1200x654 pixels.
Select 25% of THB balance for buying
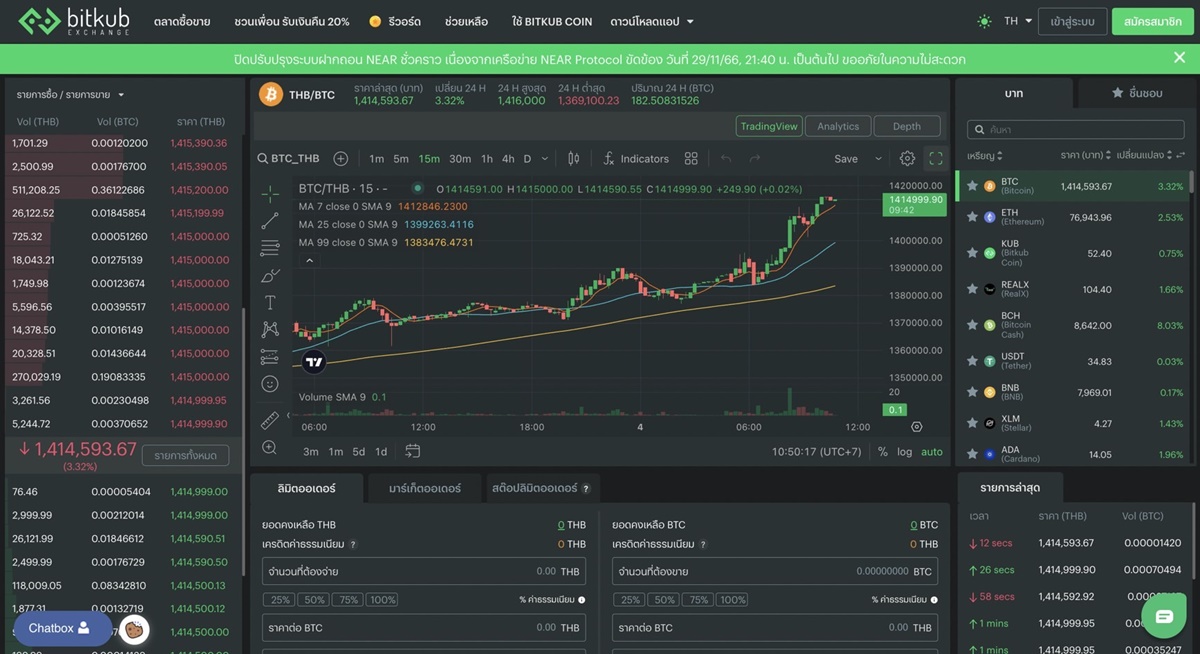tap(280, 600)
